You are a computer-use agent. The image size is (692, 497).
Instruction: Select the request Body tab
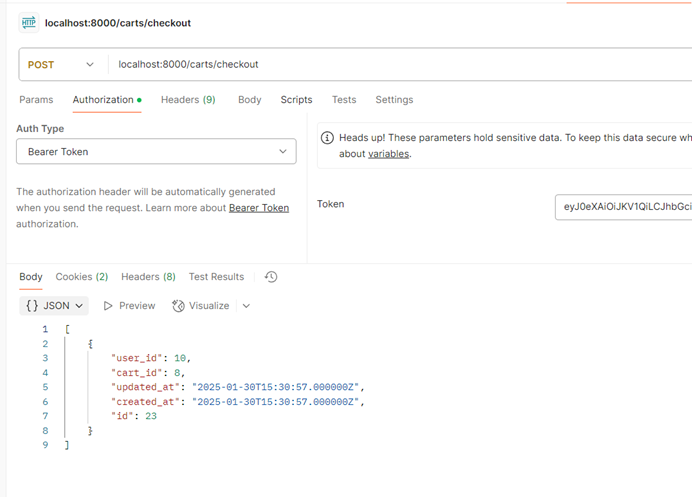click(x=249, y=100)
